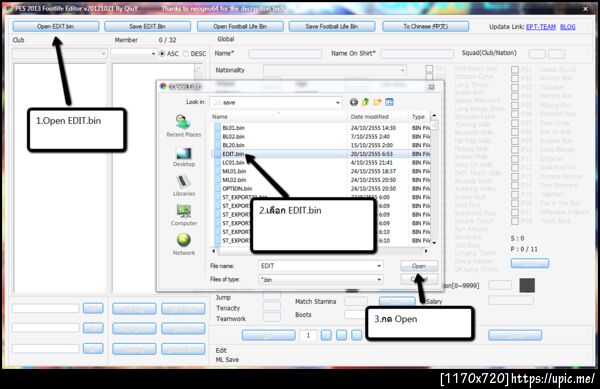Toggle the P17 Offensive Fullback checkbox
Screen dimensions: 600x389
point(515,212)
